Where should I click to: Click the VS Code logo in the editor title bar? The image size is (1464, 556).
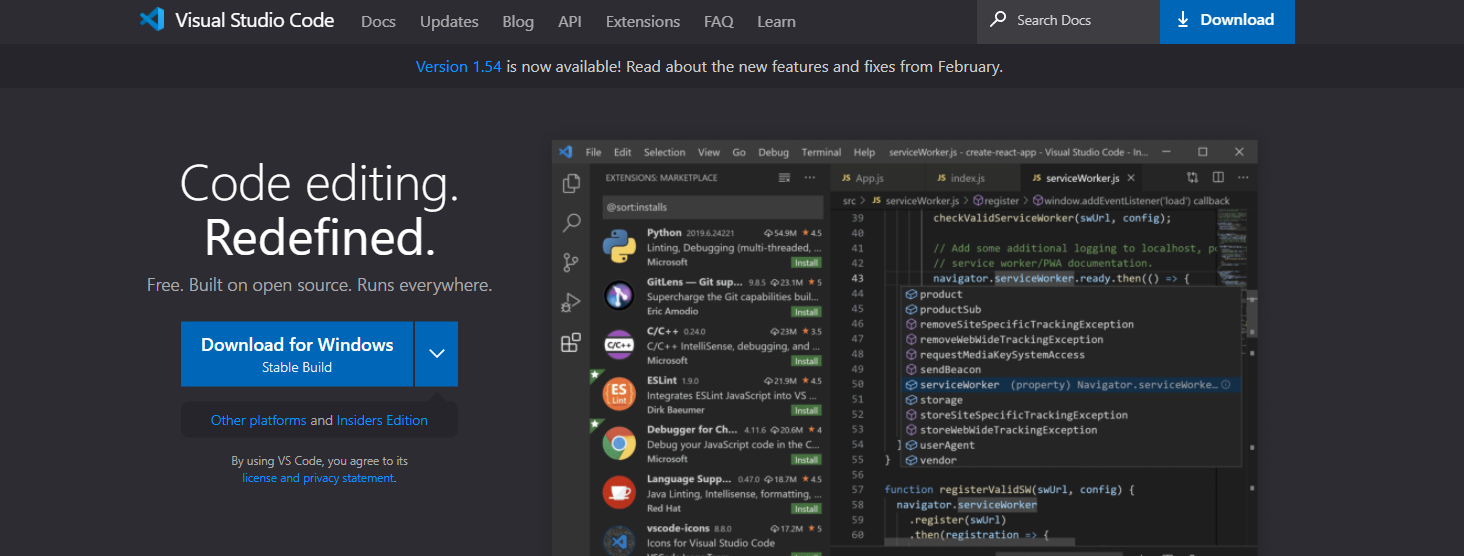(x=566, y=152)
